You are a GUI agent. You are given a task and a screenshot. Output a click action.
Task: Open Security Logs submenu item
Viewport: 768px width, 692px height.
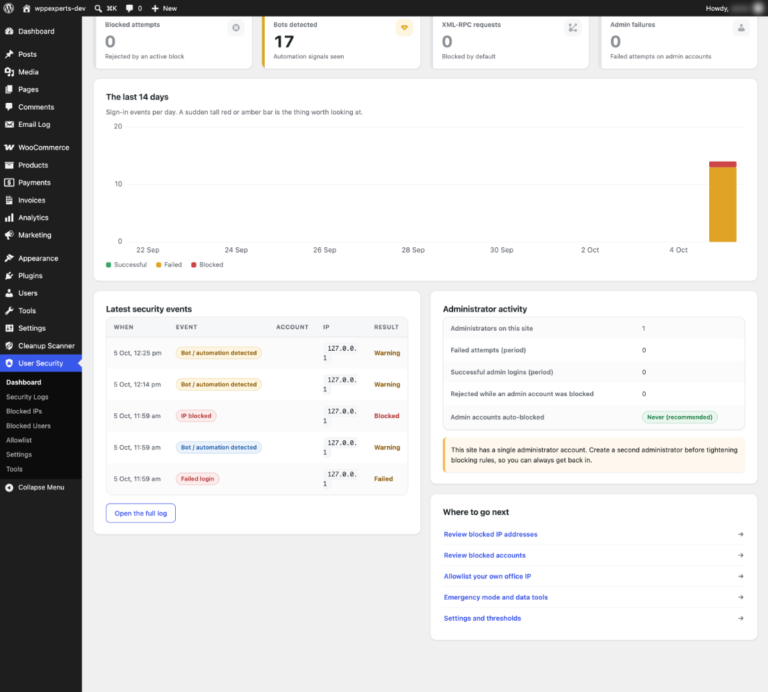(27, 397)
